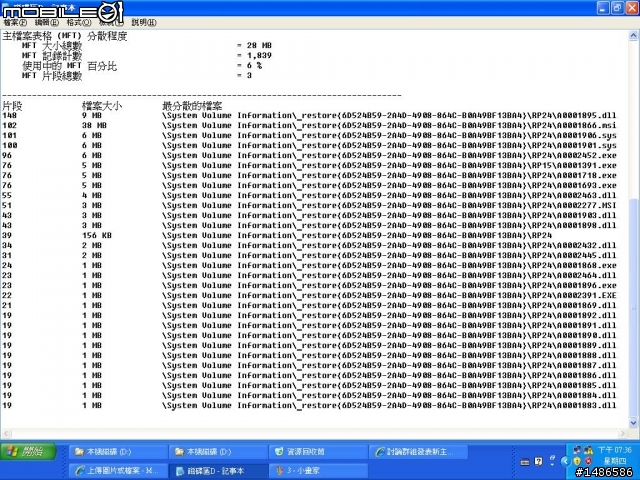The width and height of the screenshot is (640, 480).
Task: Click the Windows 開始 Start button
Action: 28,451
